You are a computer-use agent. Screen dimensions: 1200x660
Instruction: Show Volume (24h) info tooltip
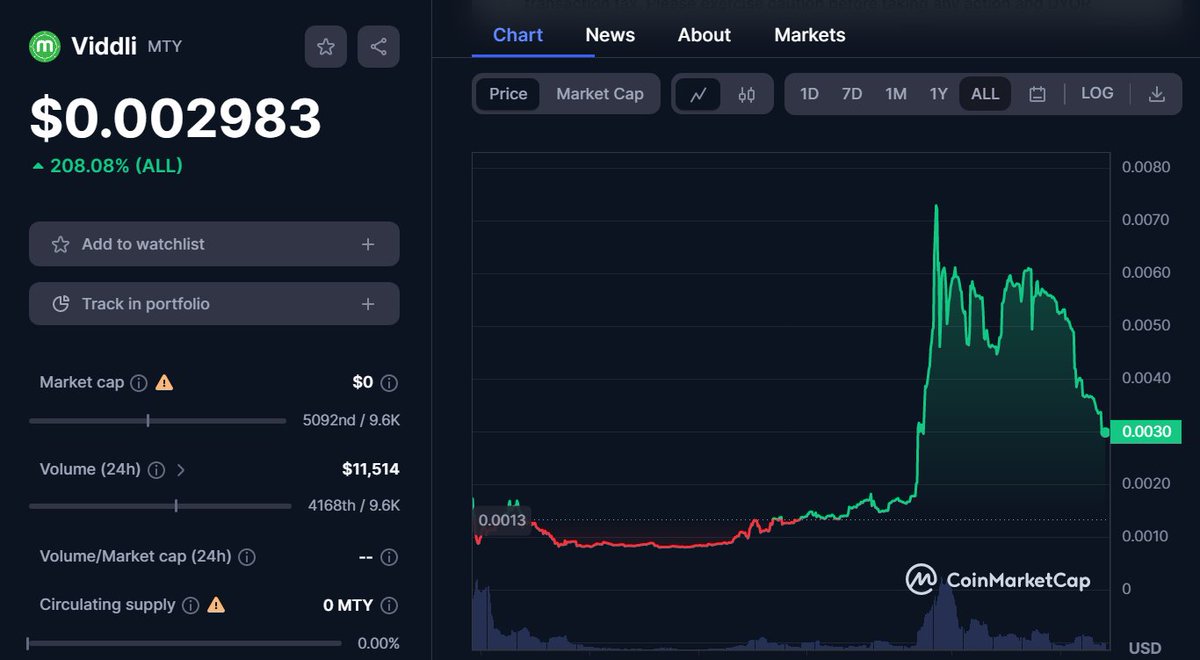[x=157, y=470]
